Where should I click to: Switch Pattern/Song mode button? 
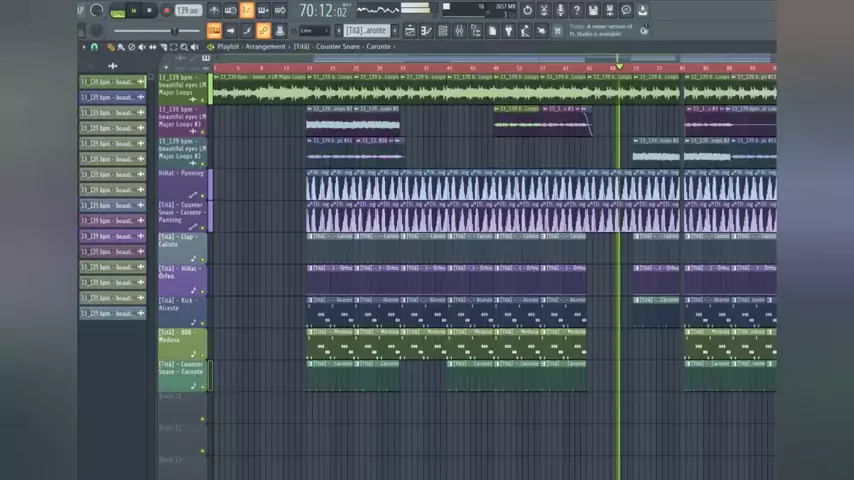[x=118, y=11]
